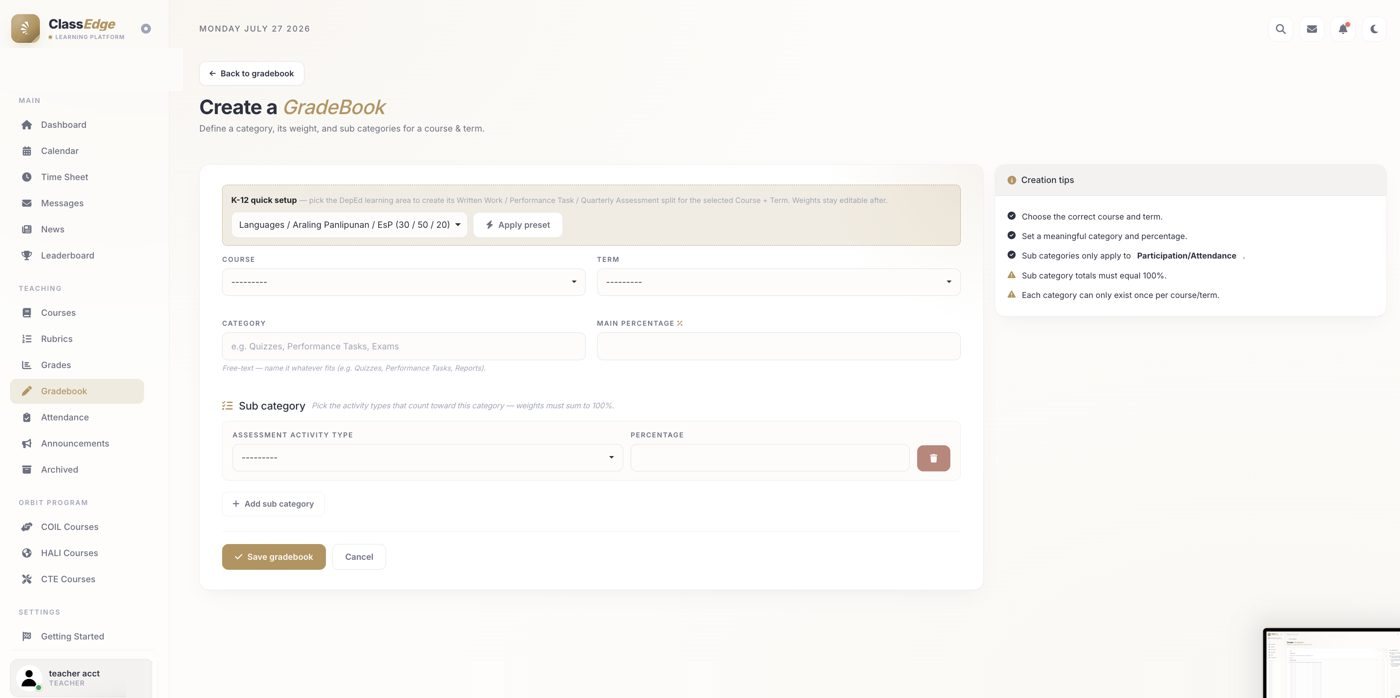1400x698 pixels.
Task: Focus the sub category Percentage field
Action: [770, 458]
